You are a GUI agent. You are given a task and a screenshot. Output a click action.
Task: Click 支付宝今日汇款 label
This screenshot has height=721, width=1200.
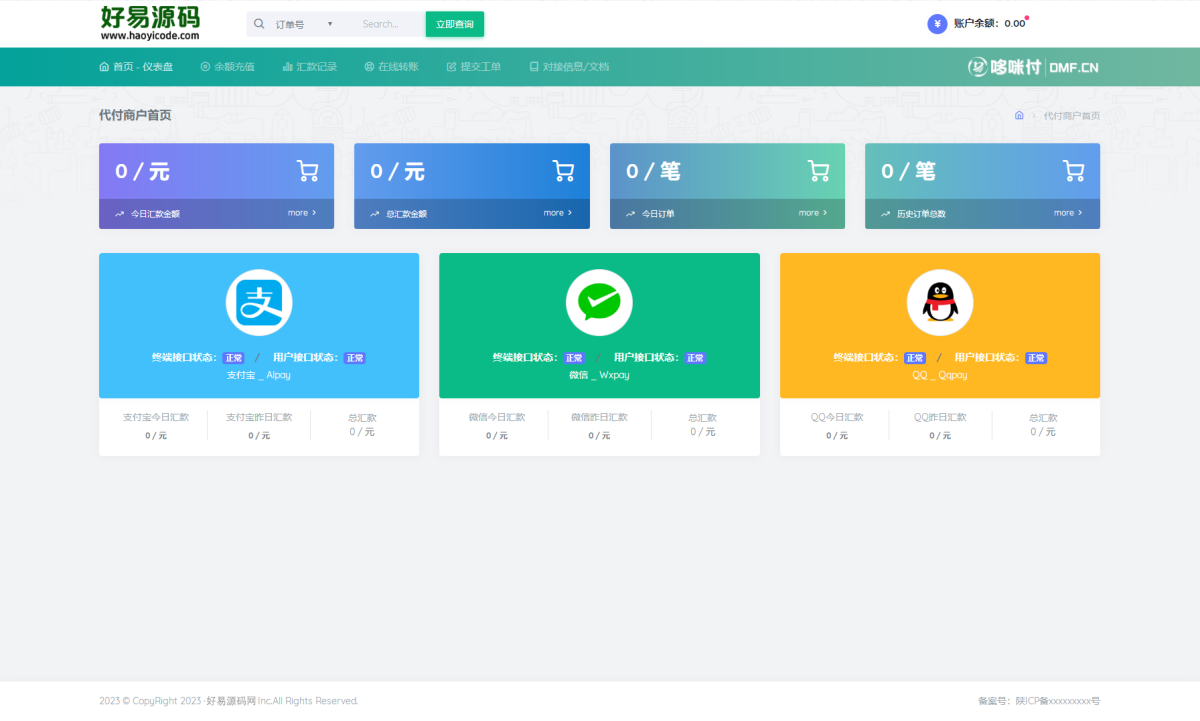click(156, 417)
